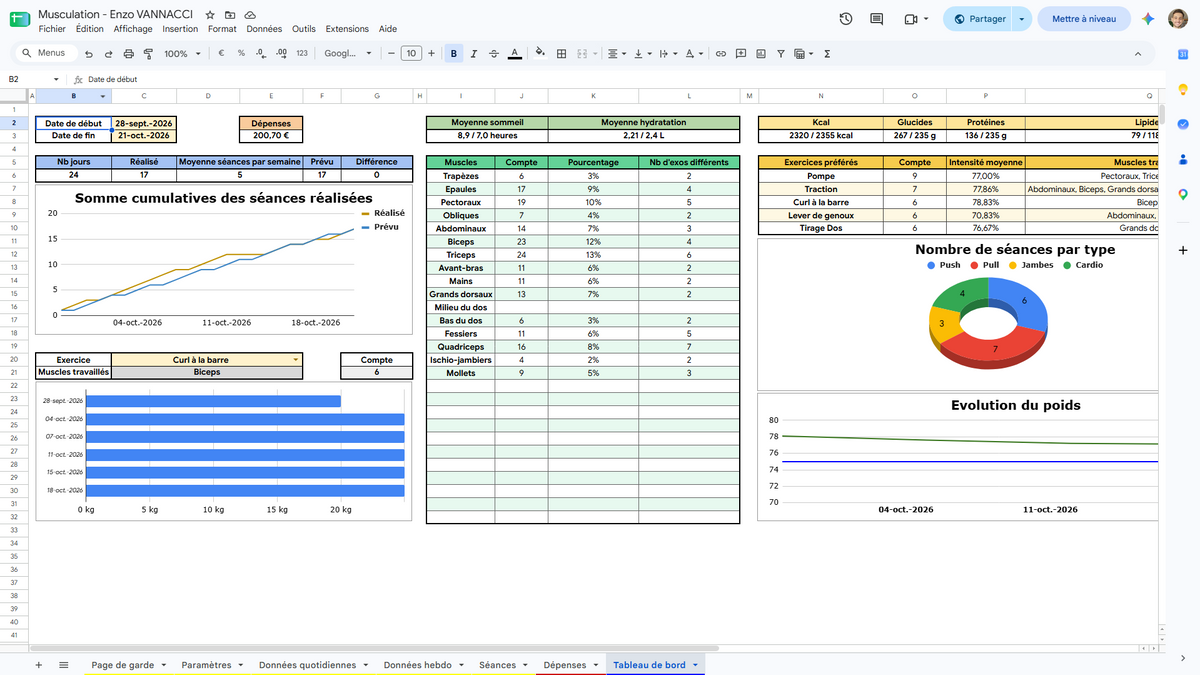The height and width of the screenshot is (675, 1200).
Task: Open the text color picker
Action: [514, 54]
